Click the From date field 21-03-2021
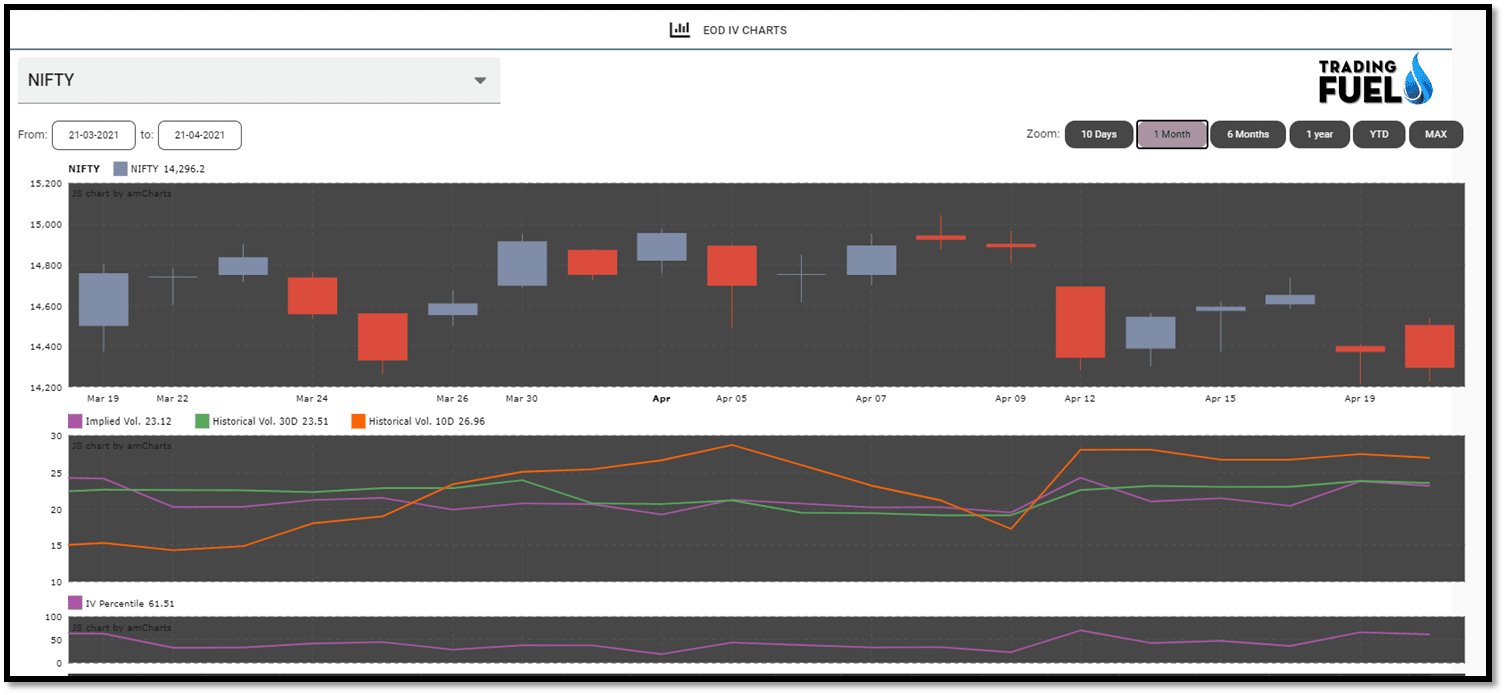Image resolution: width=1505 pixels, height=695 pixels. [x=93, y=135]
